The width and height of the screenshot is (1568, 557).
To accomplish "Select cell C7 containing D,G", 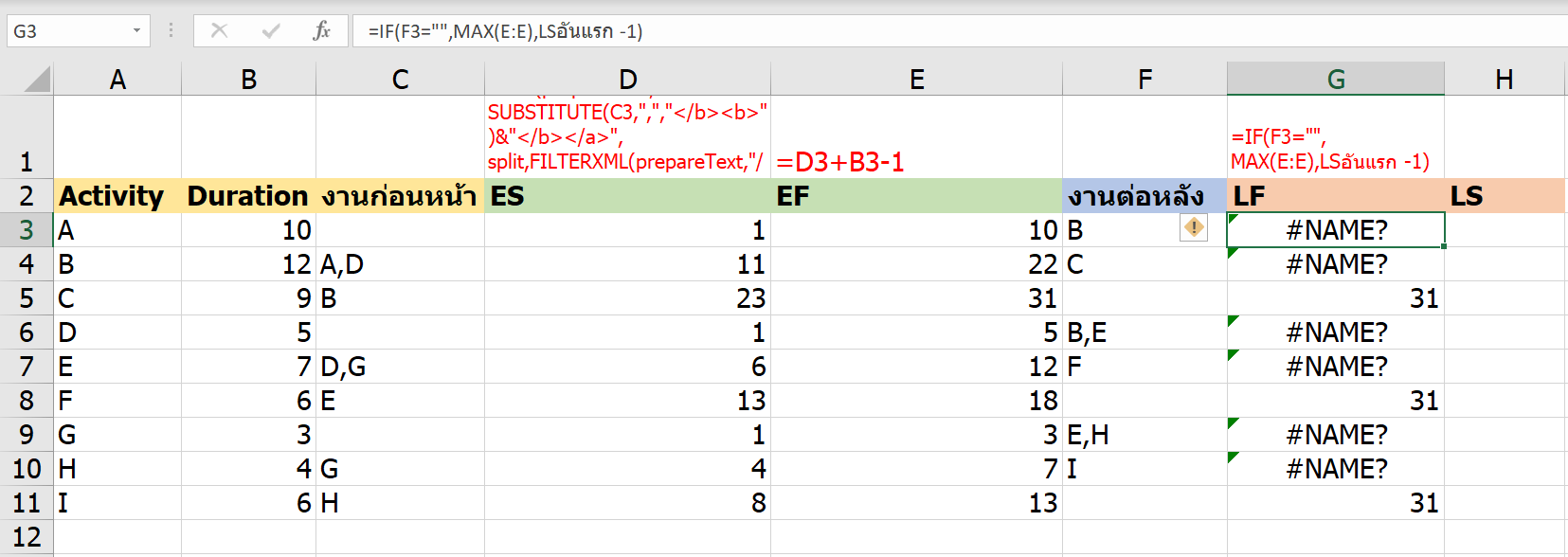I will click(x=400, y=367).
